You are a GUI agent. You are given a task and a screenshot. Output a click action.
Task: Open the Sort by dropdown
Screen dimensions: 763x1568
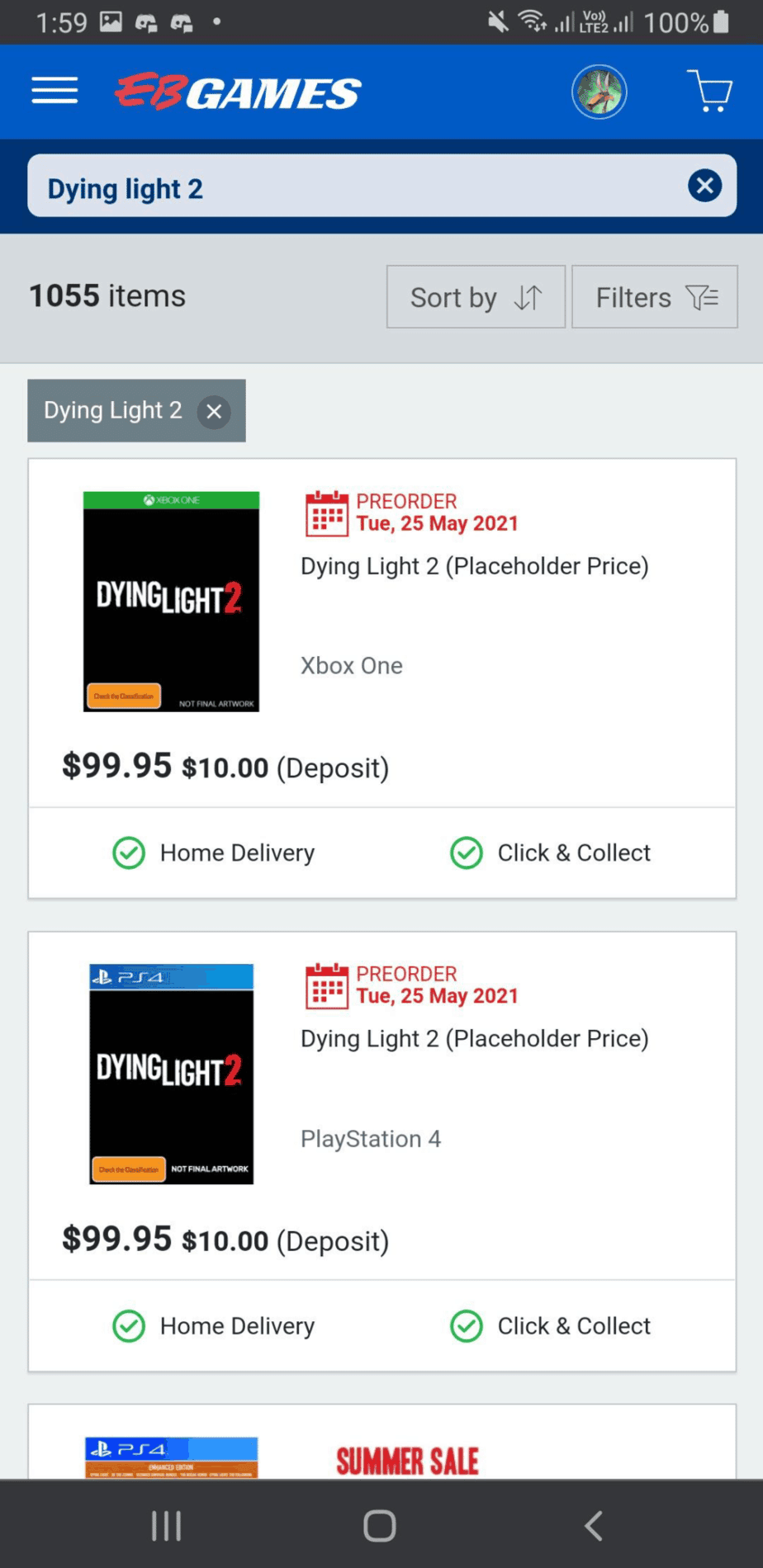tap(476, 297)
